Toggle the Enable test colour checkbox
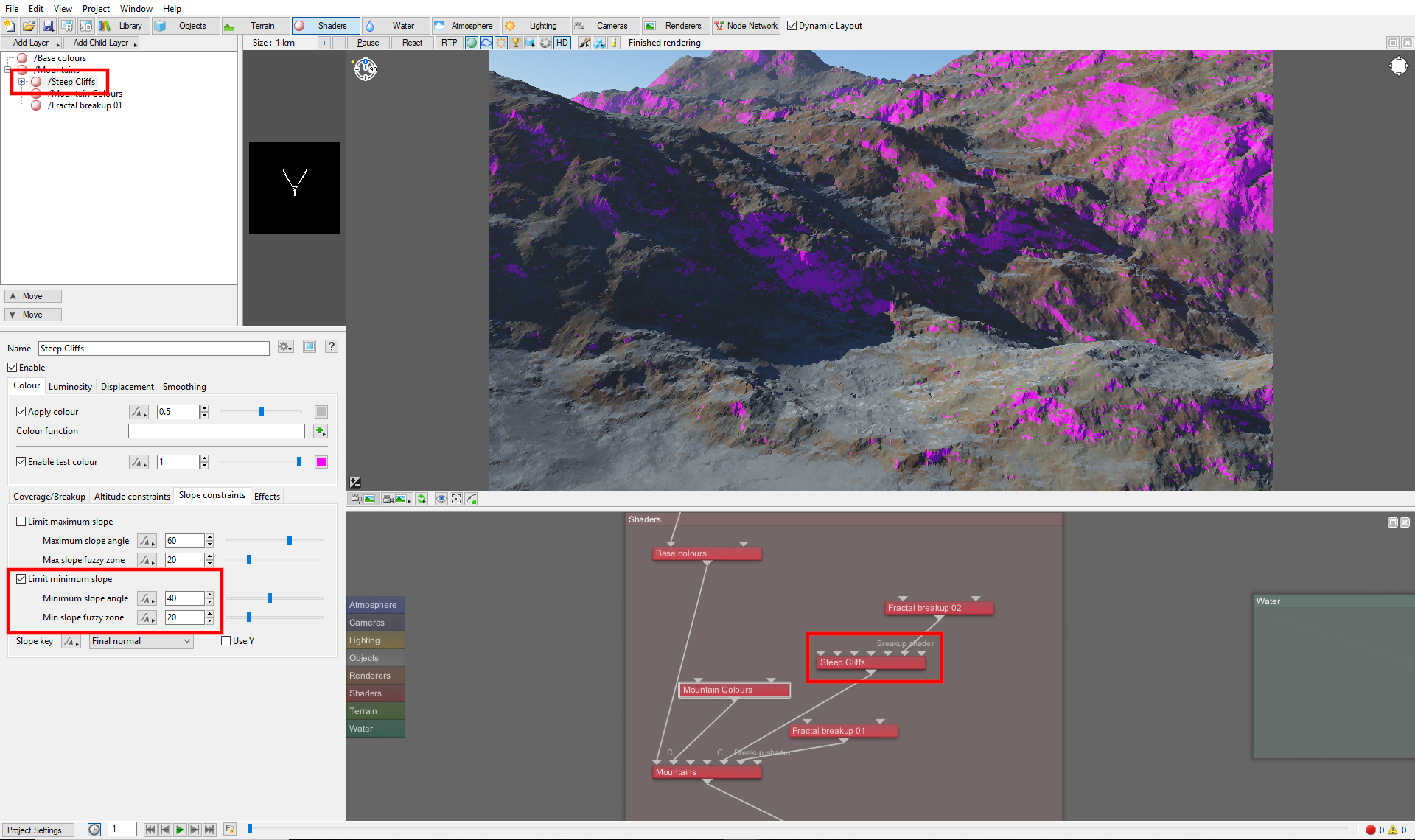Image resolution: width=1415 pixels, height=840 pixels. point(21,462)
